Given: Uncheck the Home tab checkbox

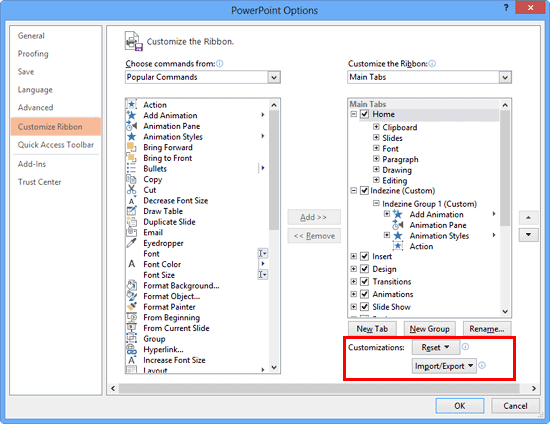Looking at the screenshot, I should pos(365,114).
